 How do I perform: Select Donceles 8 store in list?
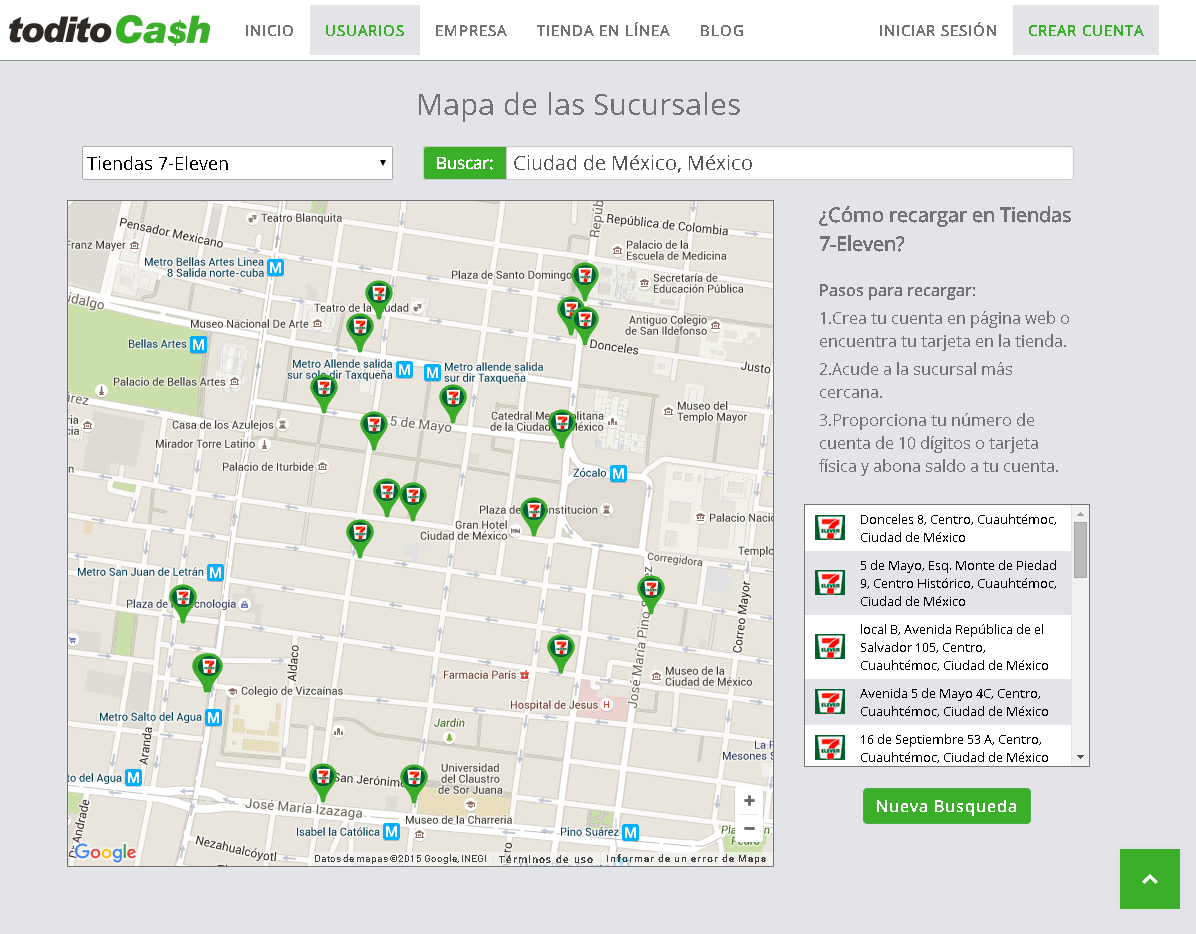coord(938,528)
